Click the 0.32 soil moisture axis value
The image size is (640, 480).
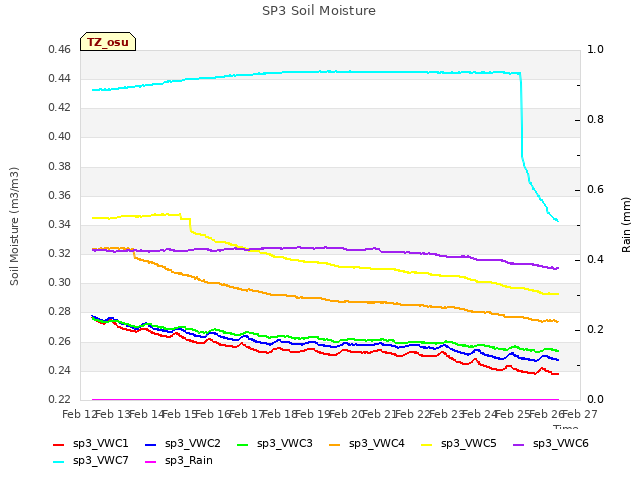click(x=60, y=253)
